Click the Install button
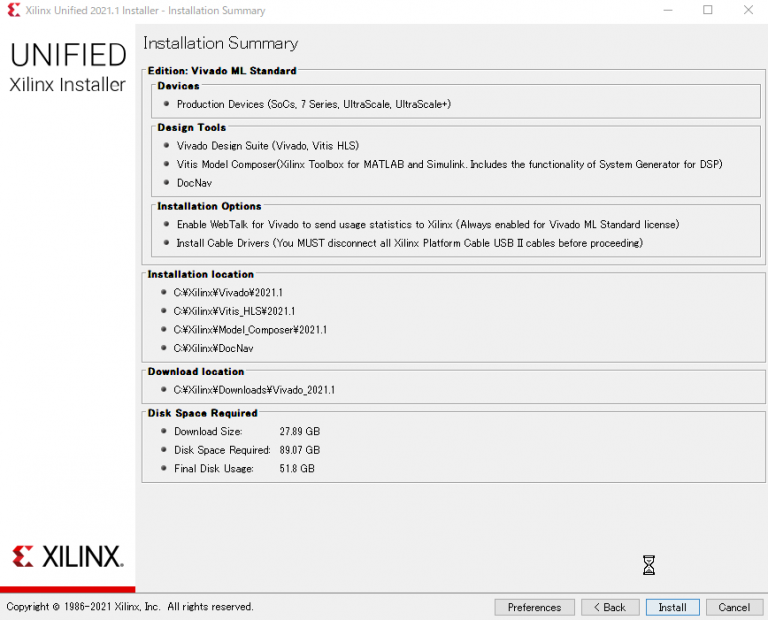The width and height of the screenshot is (768, 620). [672, 607]
